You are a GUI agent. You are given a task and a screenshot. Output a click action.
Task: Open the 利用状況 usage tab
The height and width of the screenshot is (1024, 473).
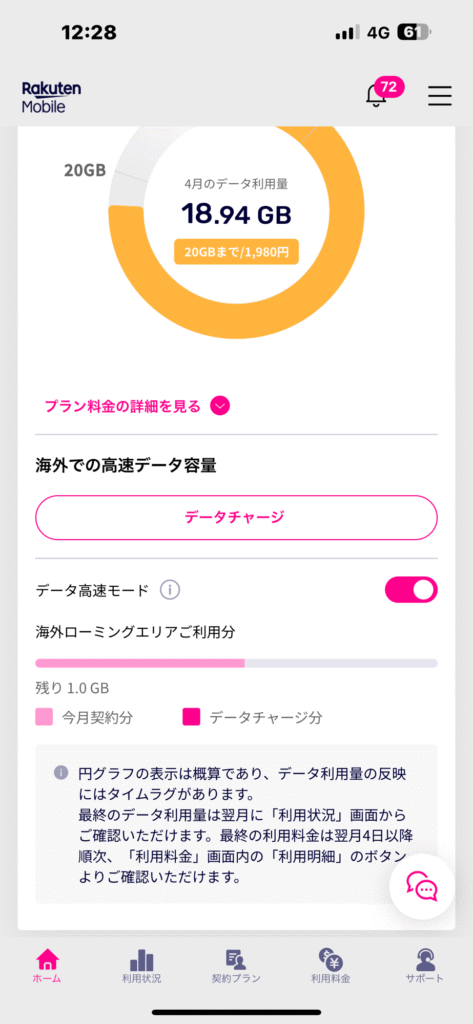point(141,967)
